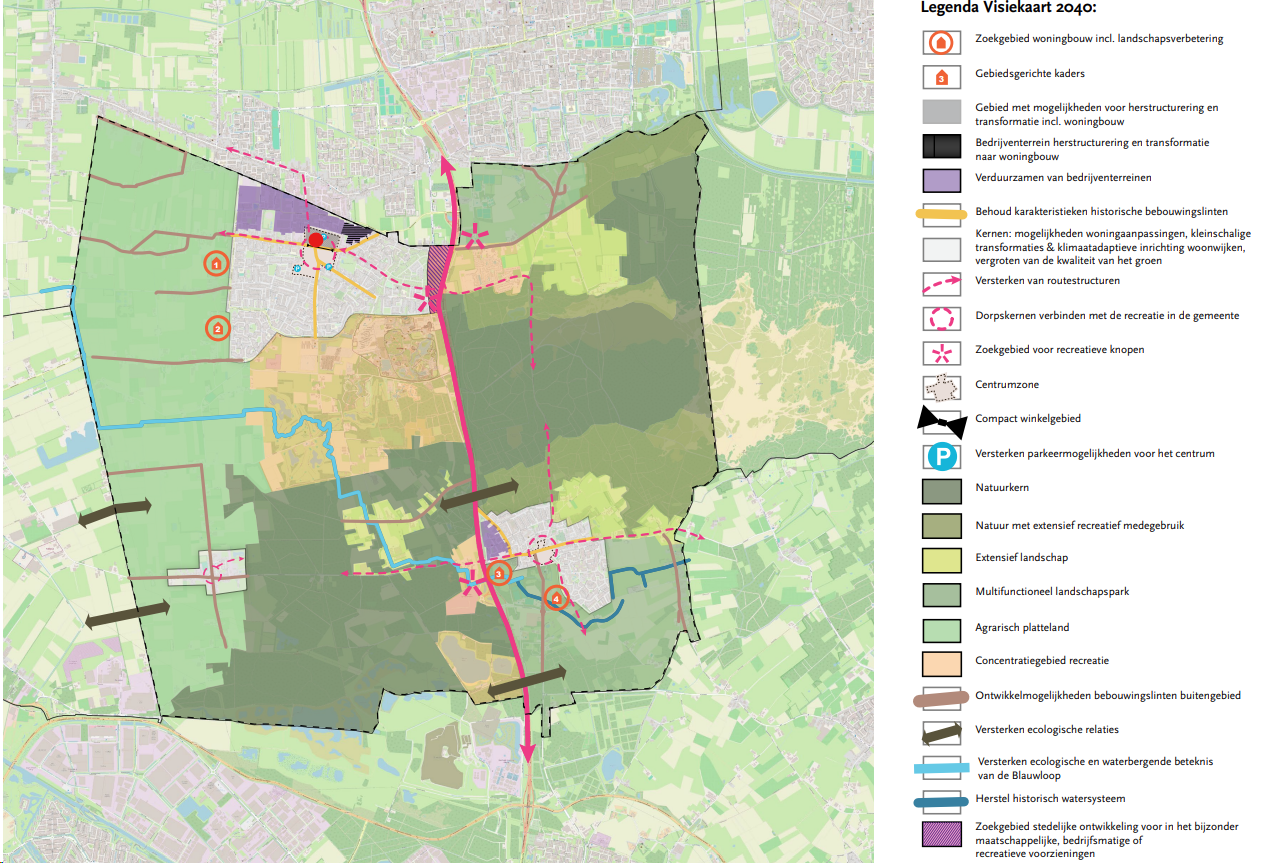Viewport: 1264px width, 863px height.
Task: Click the pink asterisk next to map marker 3
Action: 473,583
